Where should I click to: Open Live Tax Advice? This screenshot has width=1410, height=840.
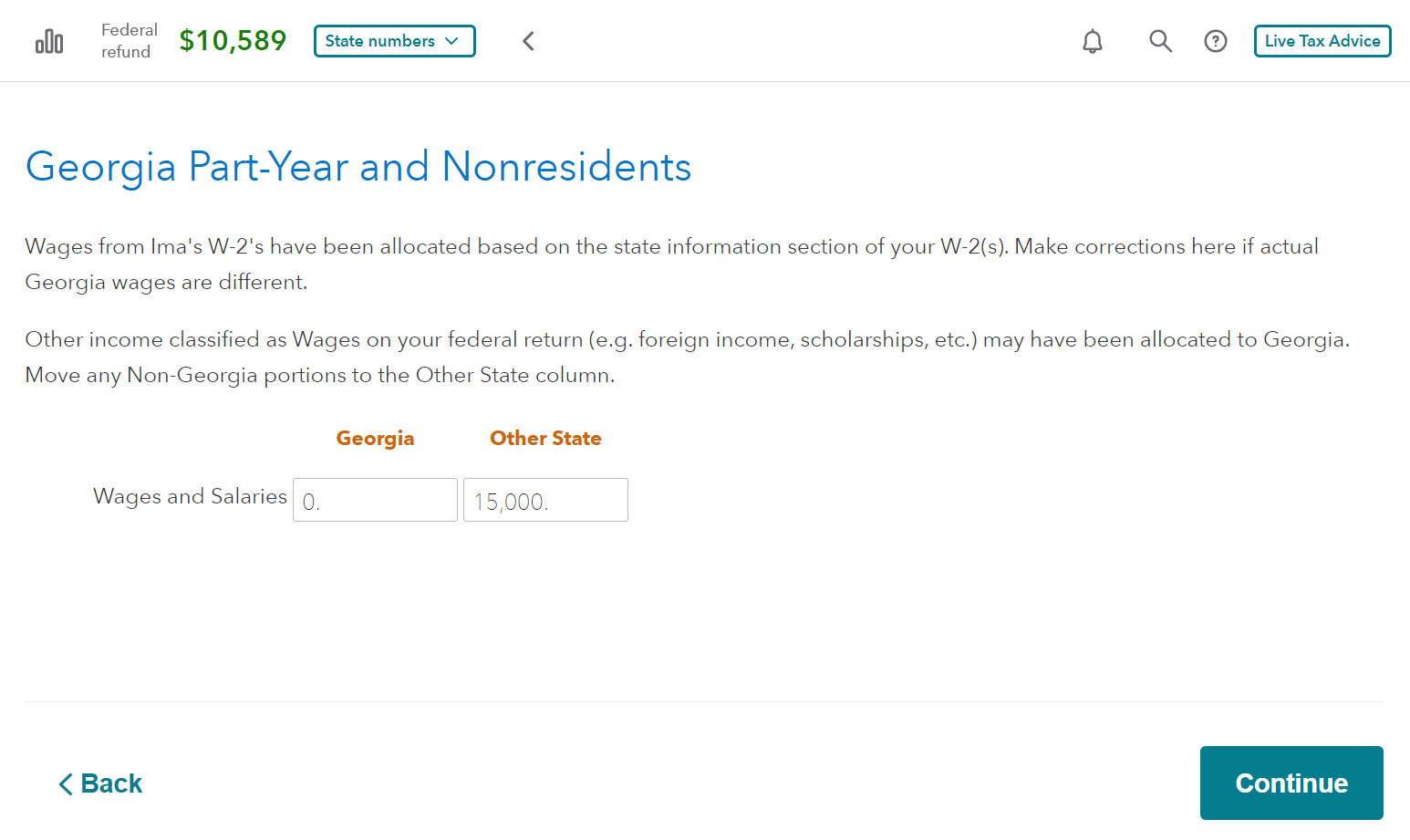tap(1322, 41)
